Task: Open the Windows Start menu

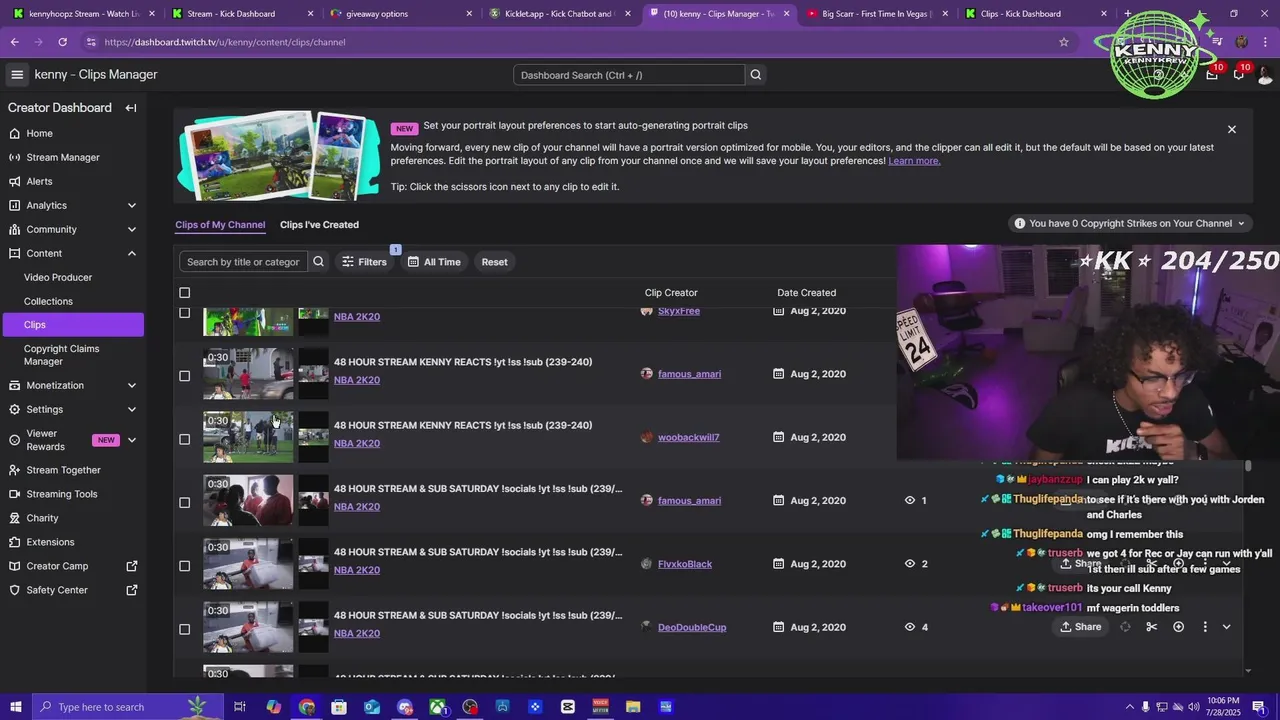Action: tap(15, 707)
